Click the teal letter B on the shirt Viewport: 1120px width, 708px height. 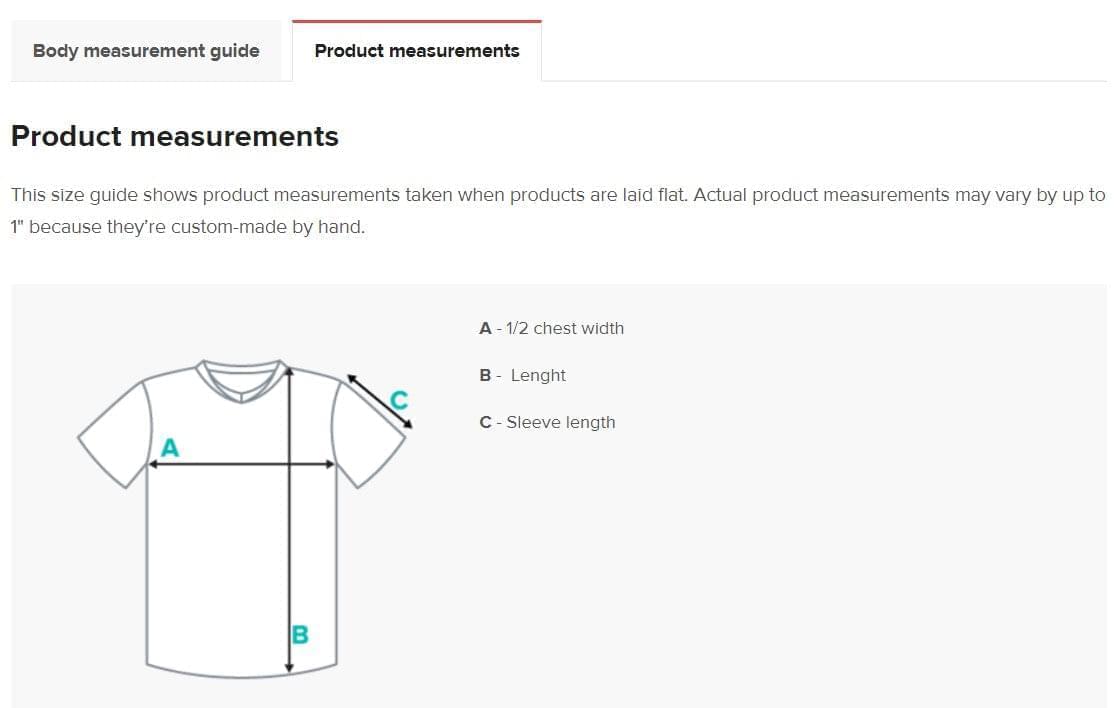[300, 634]
